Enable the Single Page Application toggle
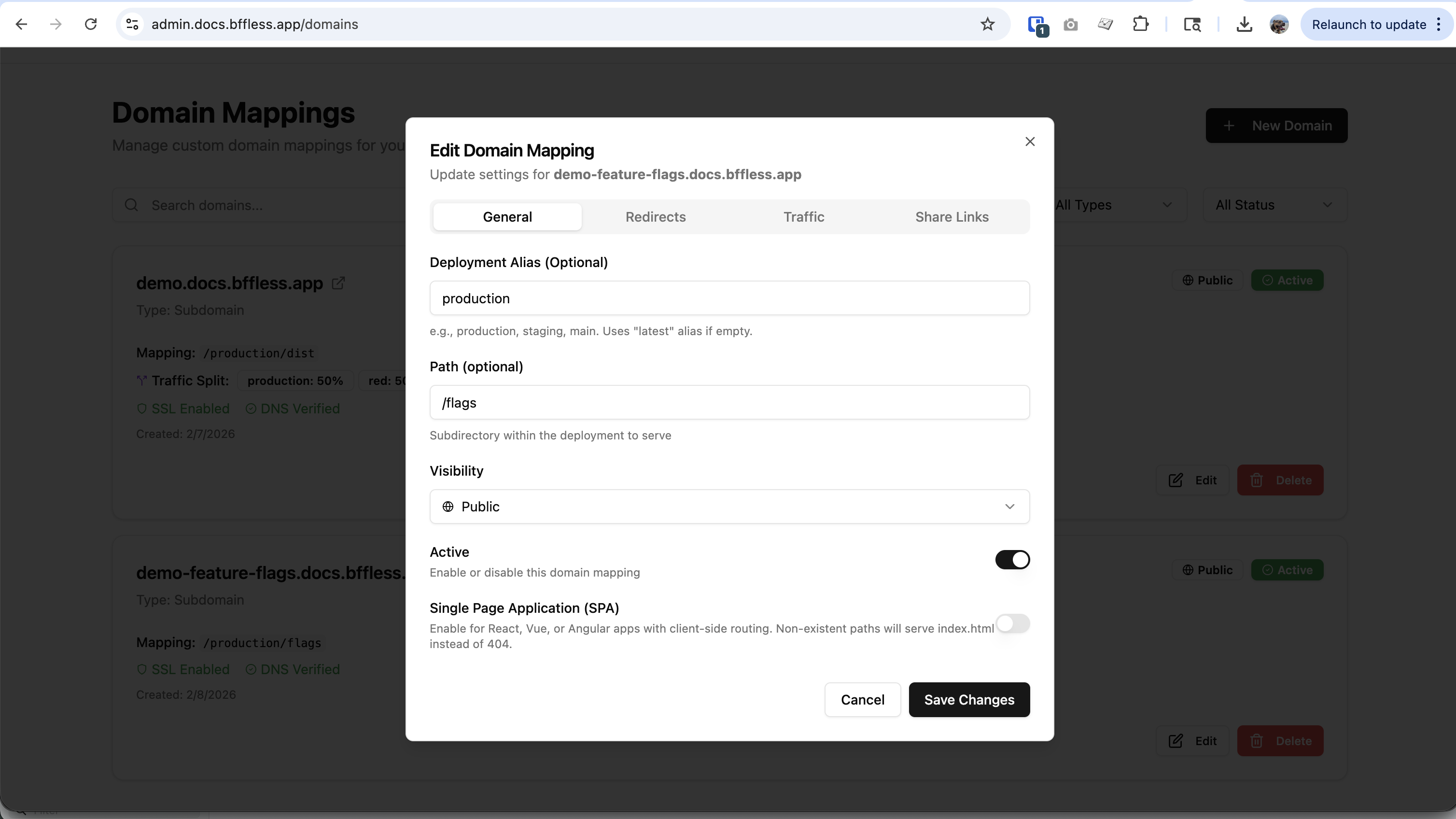Image resolution: width=1456 pixels, height=819 pixels. coord(1012,623)
